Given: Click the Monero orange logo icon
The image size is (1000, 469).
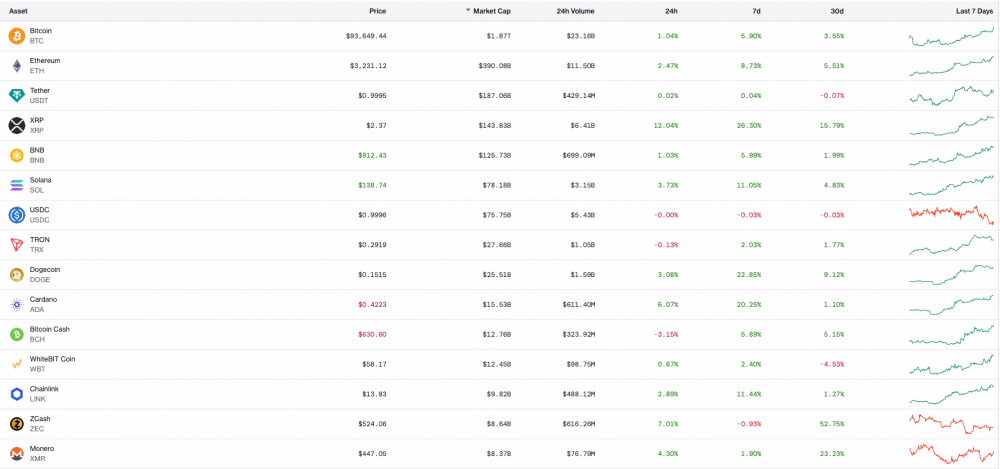Looking at the screenshot, I should (x=16, y=454).
